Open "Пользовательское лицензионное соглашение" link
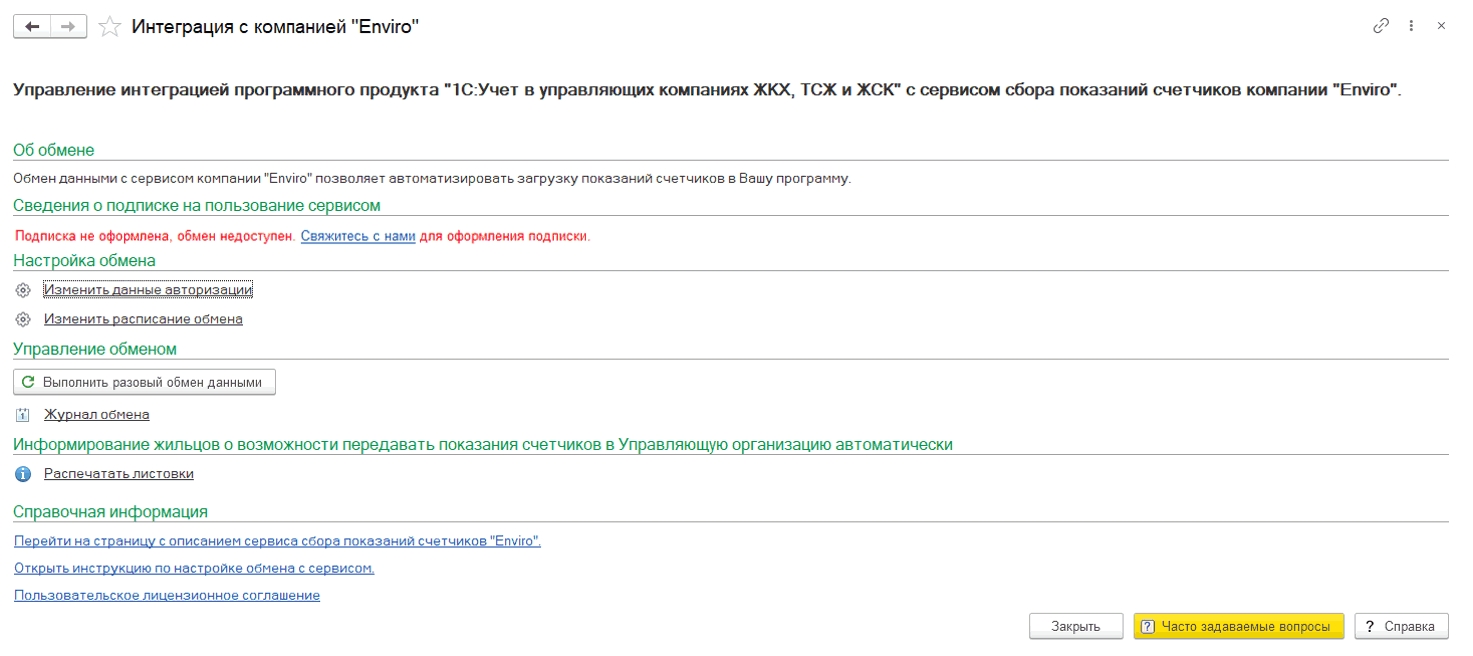 [x=167, y=595]
